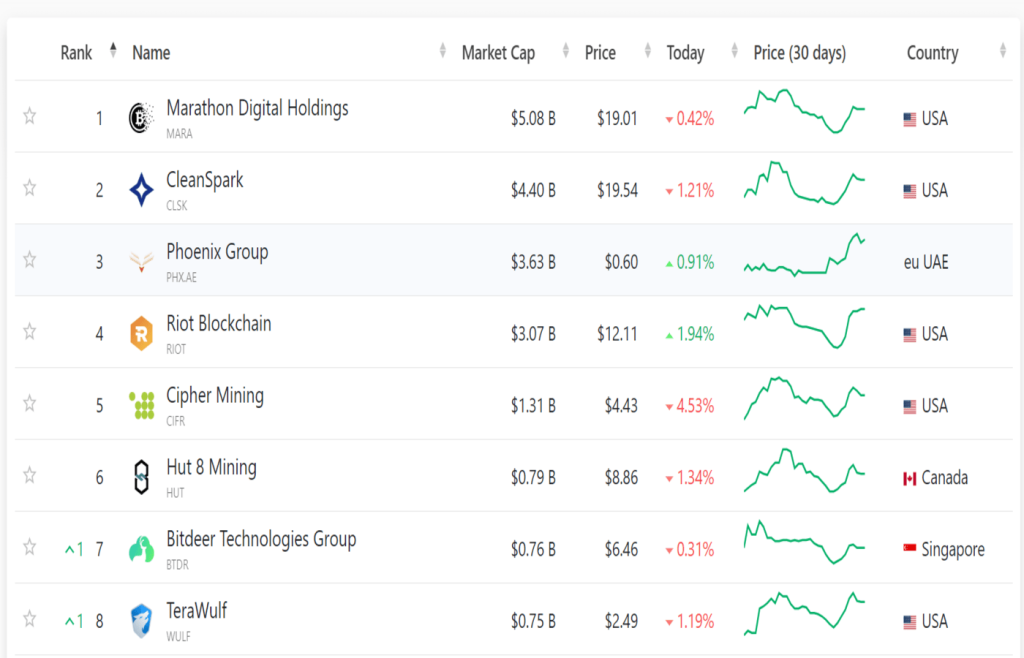This screenshot has height=658, width=1024.
Task: Click the Bitdeer Technologies Group logo icon
Action: pyautogui.click(x=142, y=549)
